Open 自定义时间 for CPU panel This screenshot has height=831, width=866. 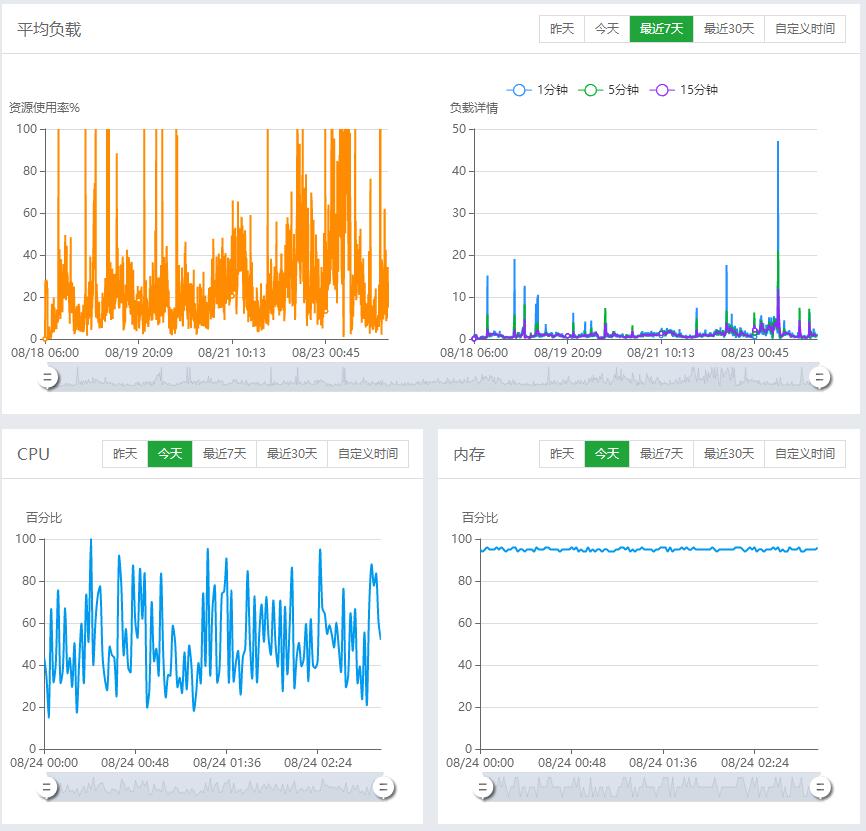tap(367, 454)
